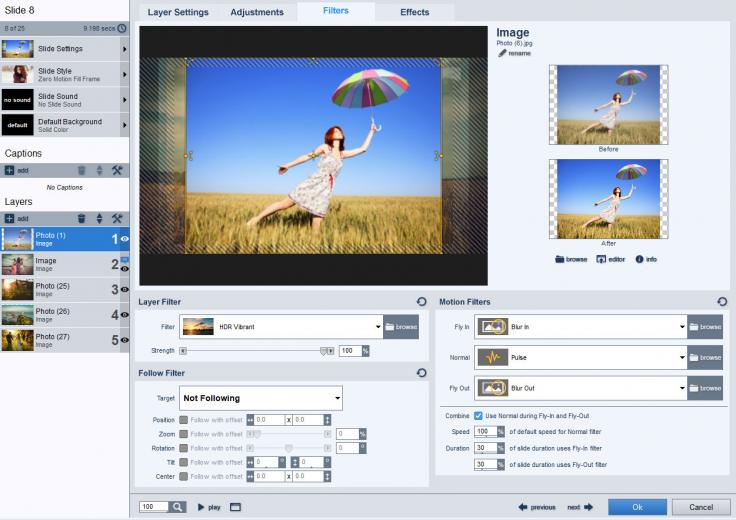Delete the selected layer with the trash icon
736x520 pixels.
(82, 218)
